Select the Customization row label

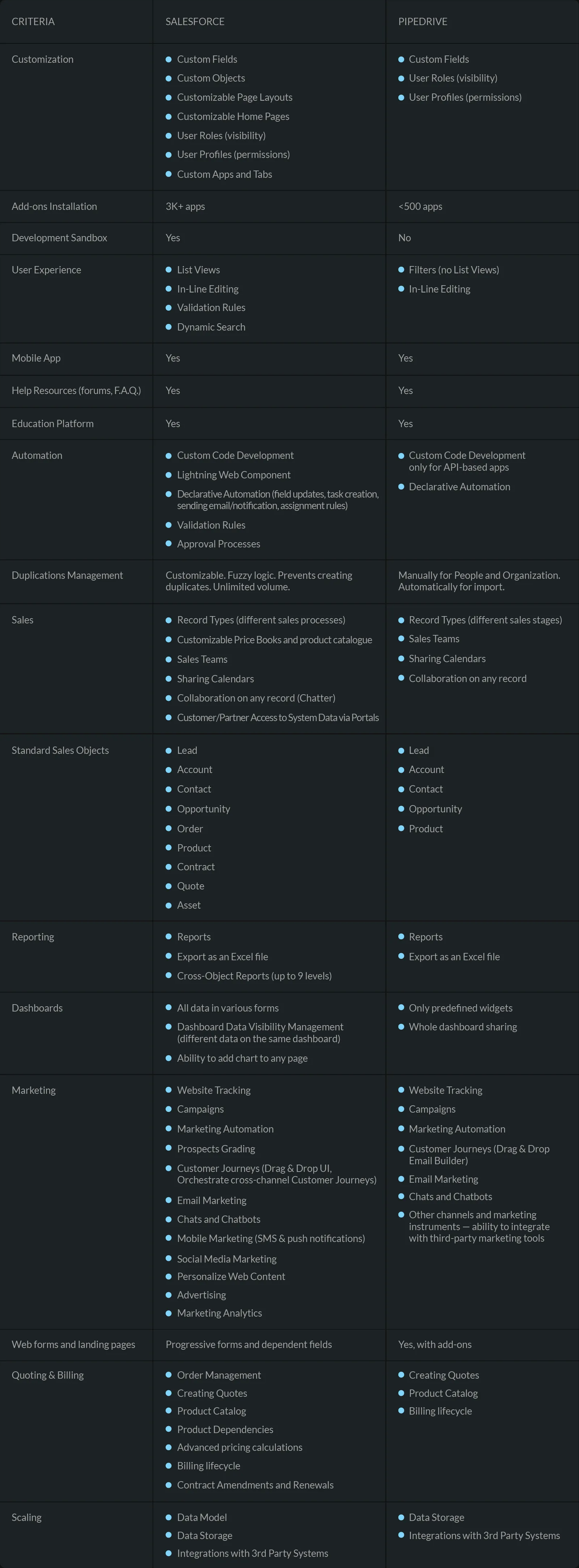coord(43,59)
